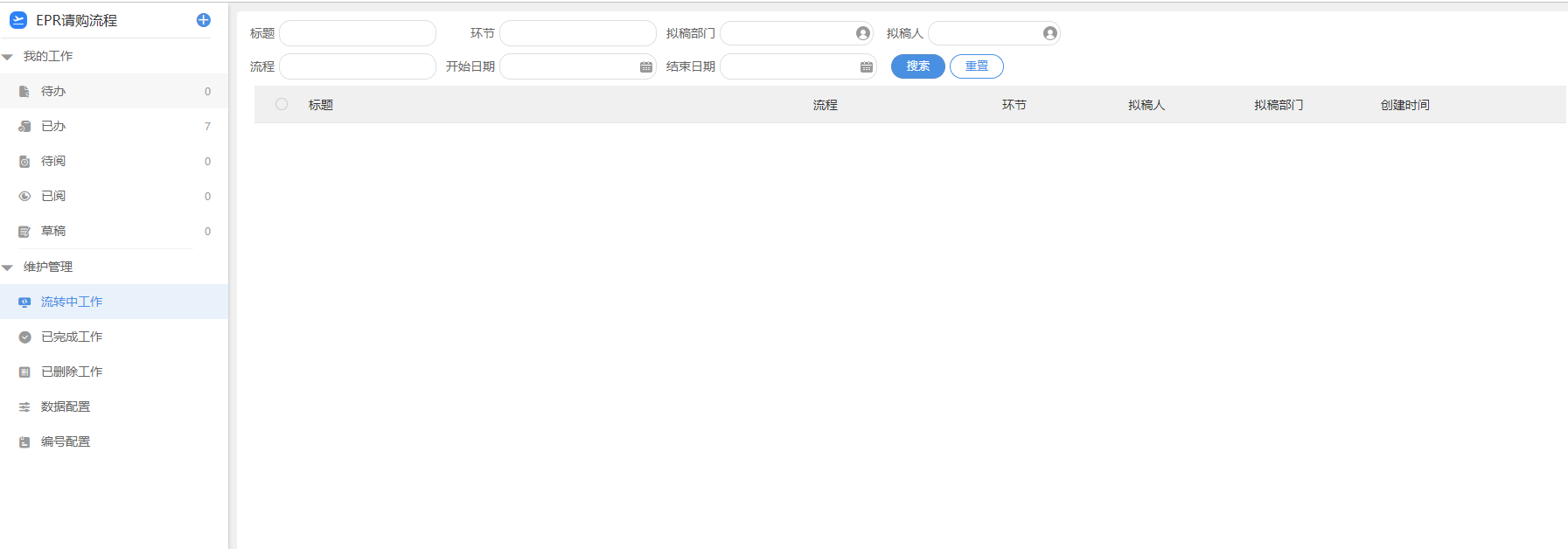1568x549 pixels.
Task: Open 数据配置 in the sidebar
Action: coord(114,407)
